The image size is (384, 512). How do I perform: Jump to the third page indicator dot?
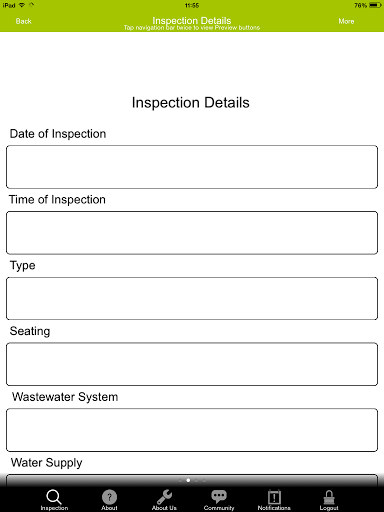(x=196, y=480)
